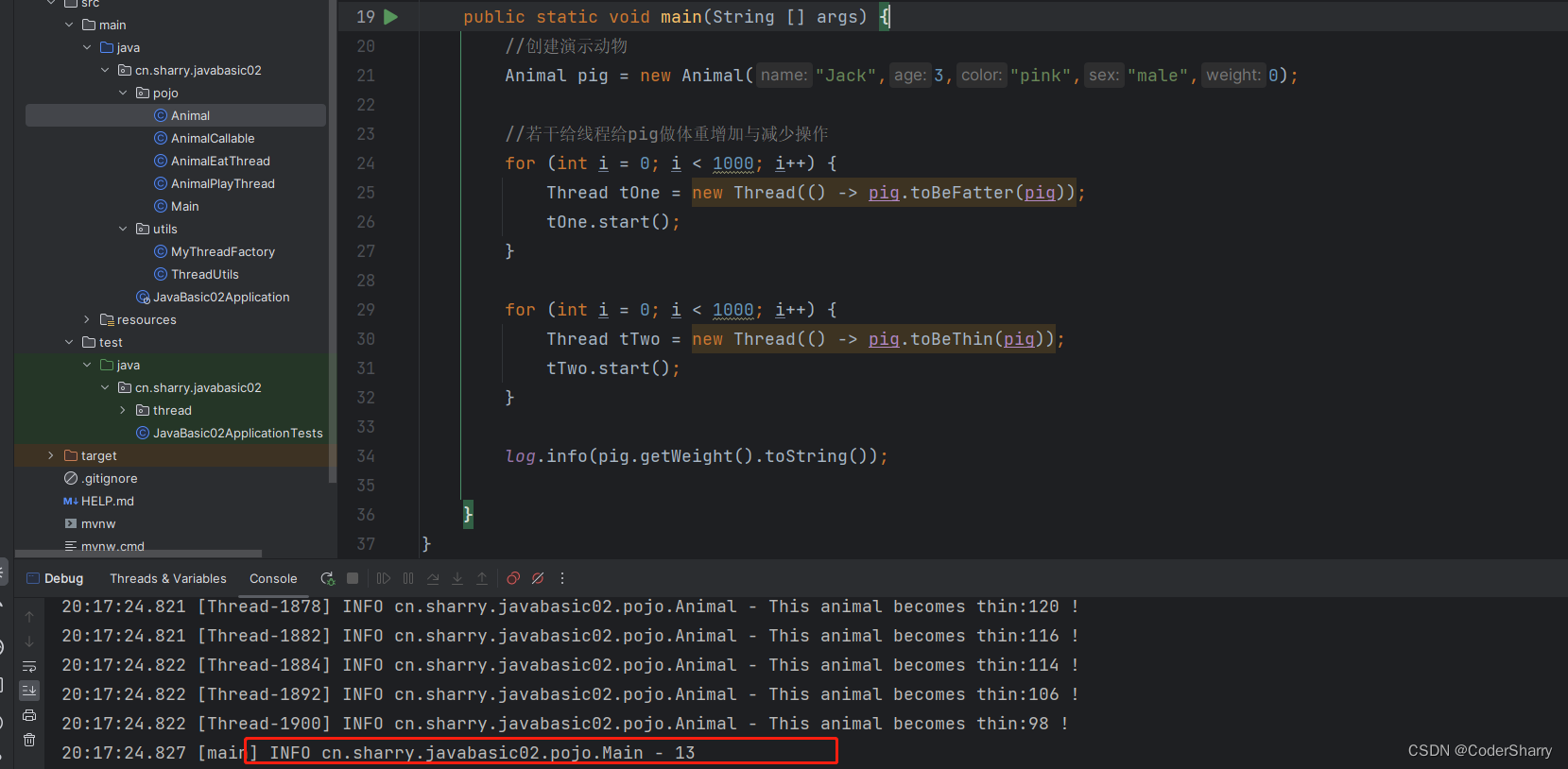Collapse the pojo package
This screenshot has width=1568, height=769.
click(x=123, y=93)
